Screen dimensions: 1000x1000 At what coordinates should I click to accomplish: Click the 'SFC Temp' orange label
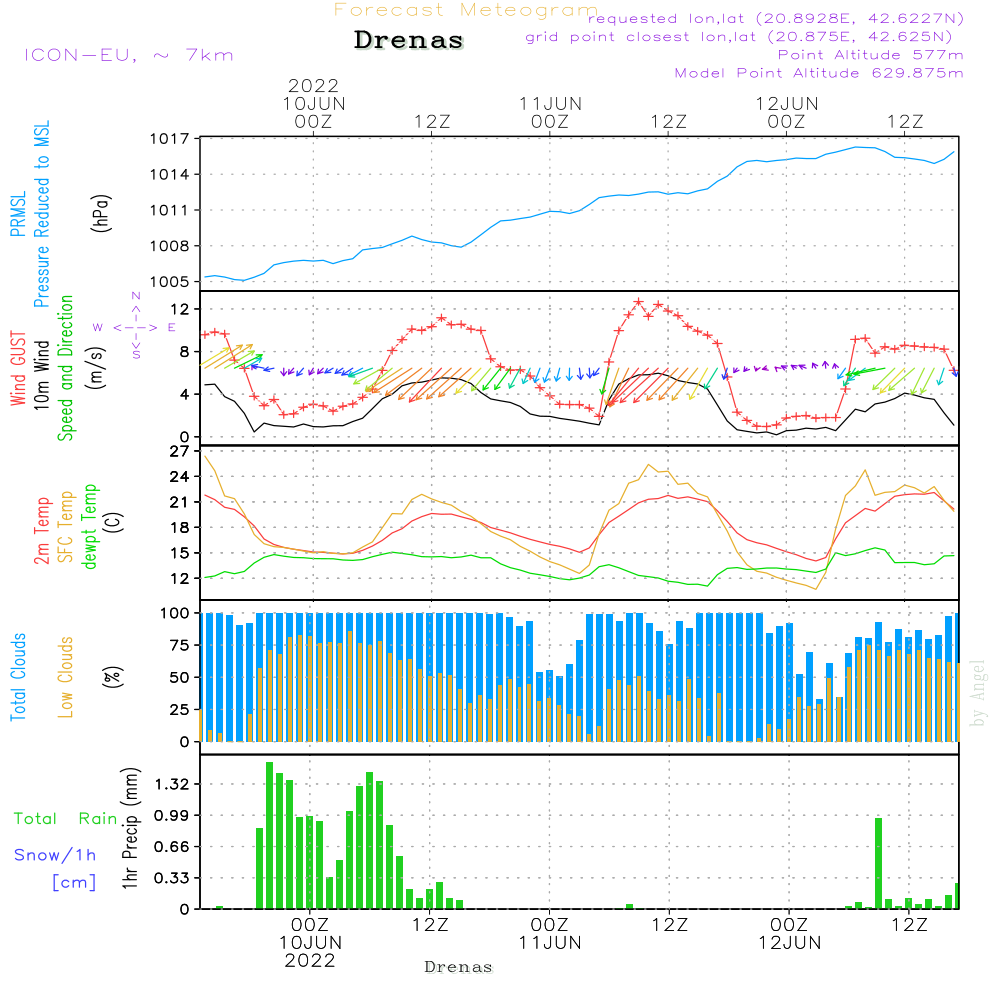coord(65,527)
